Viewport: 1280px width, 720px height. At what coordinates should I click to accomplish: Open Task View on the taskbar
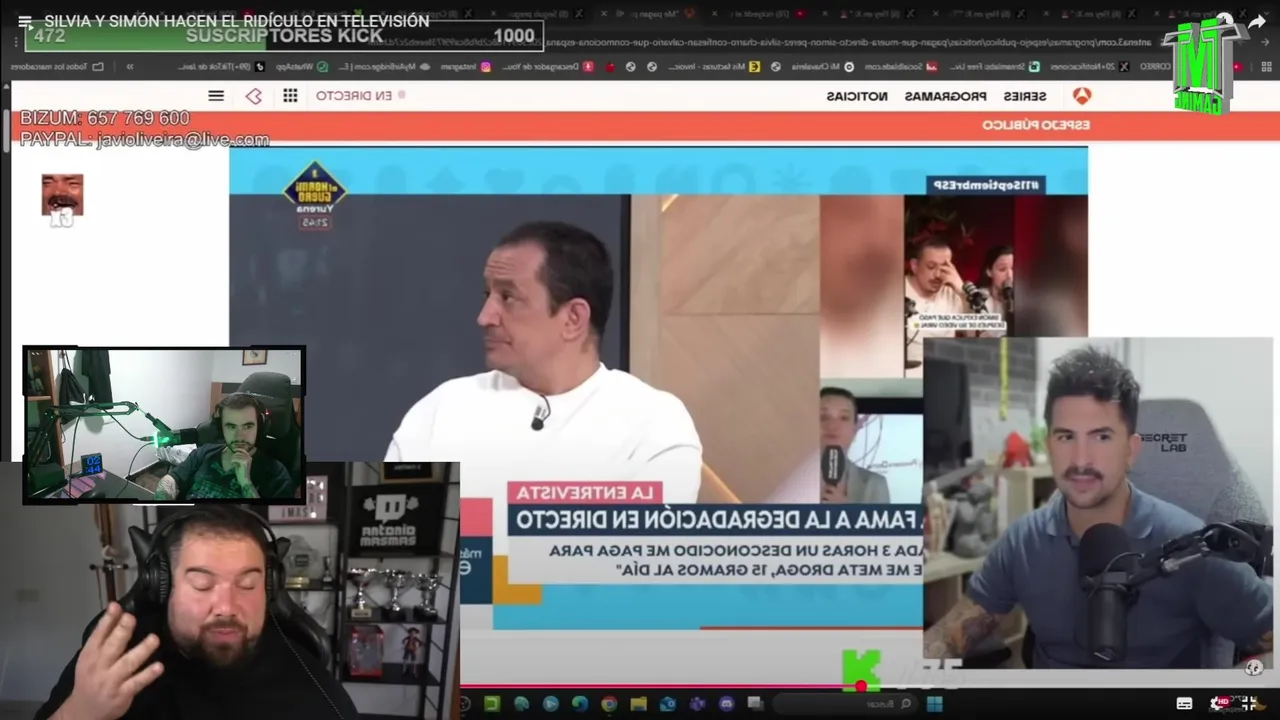(x=755, y=704)
